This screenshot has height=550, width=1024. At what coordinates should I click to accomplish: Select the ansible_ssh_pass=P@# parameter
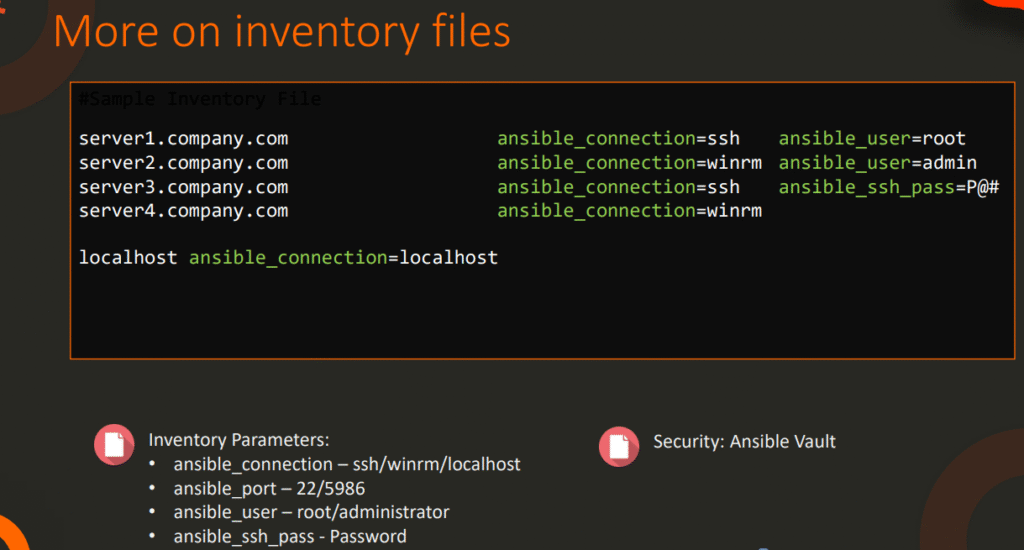click(x=889, y=187)
